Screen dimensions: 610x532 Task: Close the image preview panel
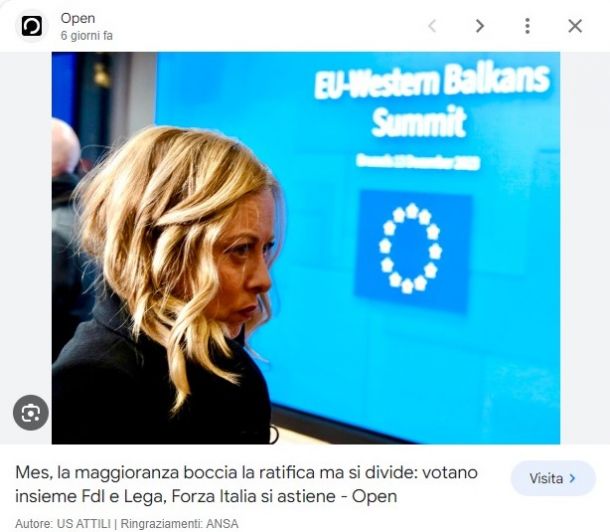[575, 26]
